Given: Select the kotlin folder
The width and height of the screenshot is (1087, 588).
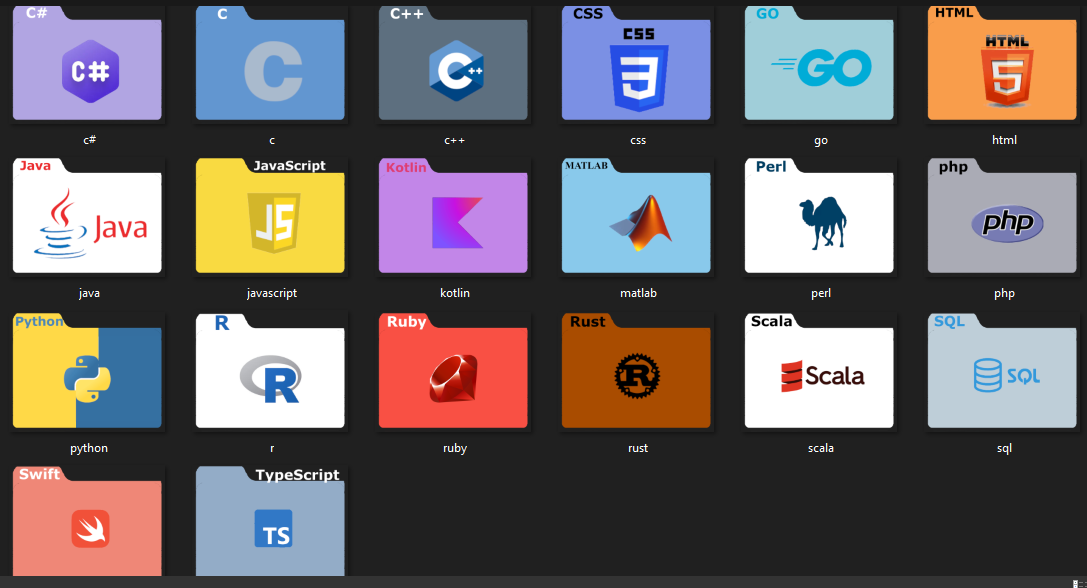Looking at the screenshot, I should 453,215.
